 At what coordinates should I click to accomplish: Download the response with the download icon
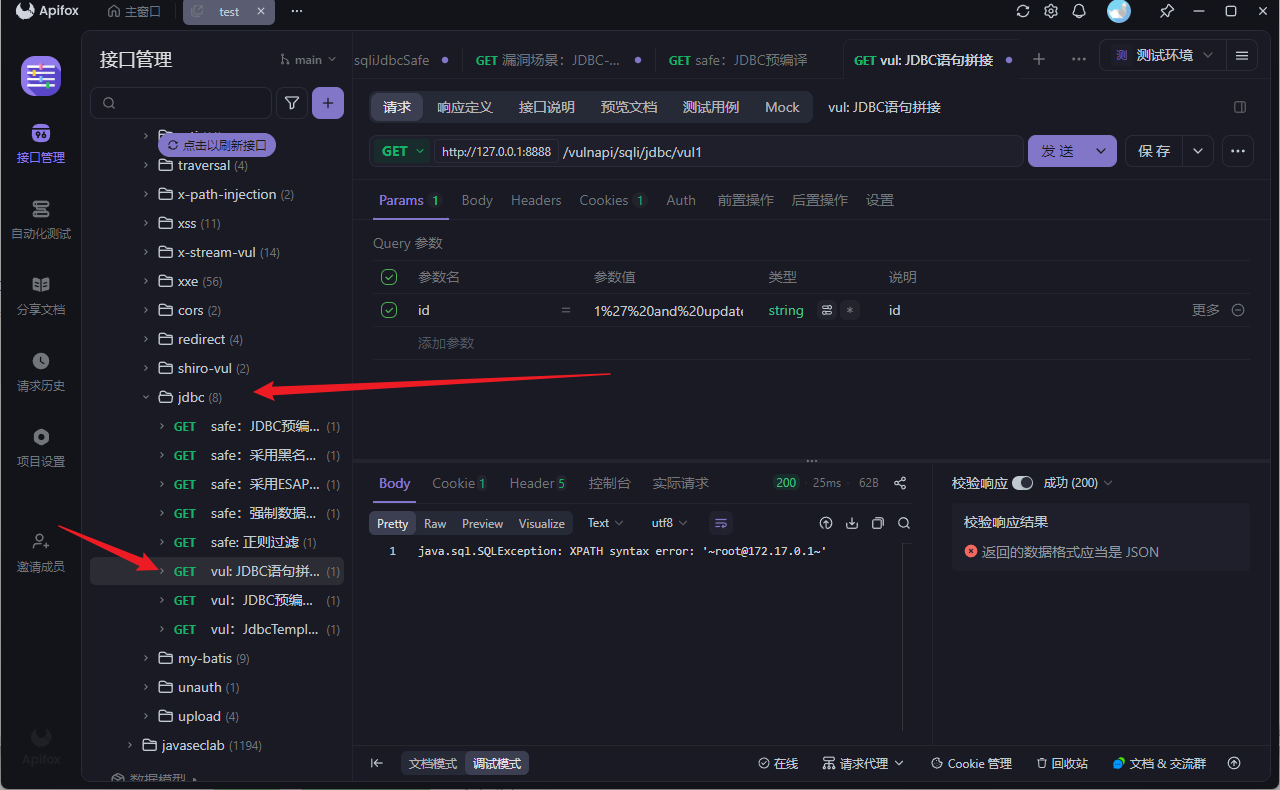click(852, 523)
